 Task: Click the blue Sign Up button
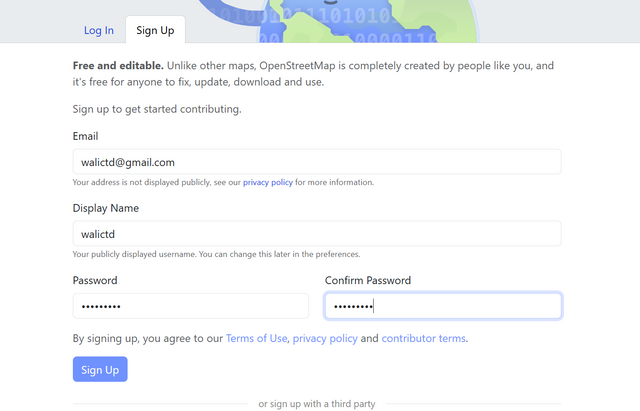(100, 369)
